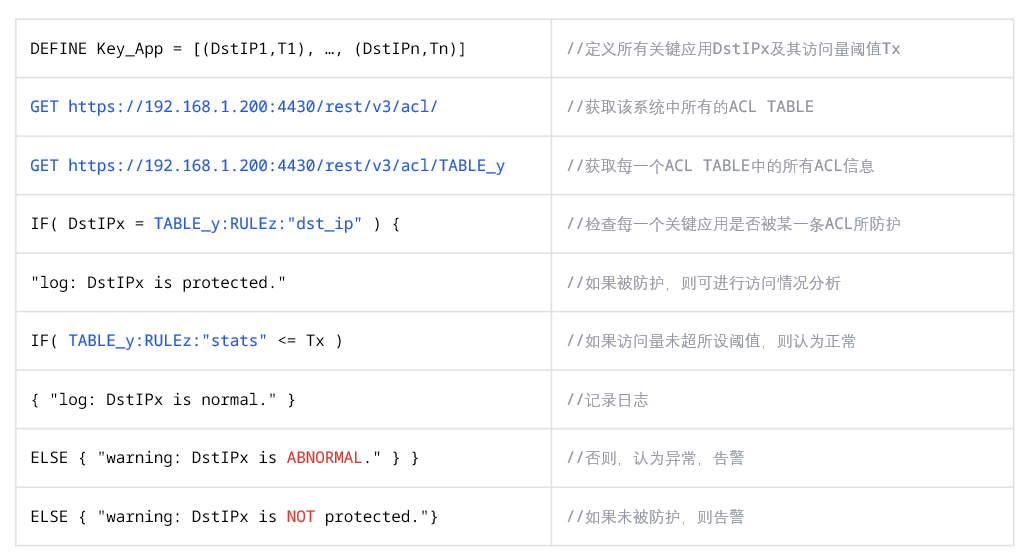This screenshot has width=1027, height=557.
Task: Click the comment 如果未被防护，则告警
Action: click(x=656, y=516)
